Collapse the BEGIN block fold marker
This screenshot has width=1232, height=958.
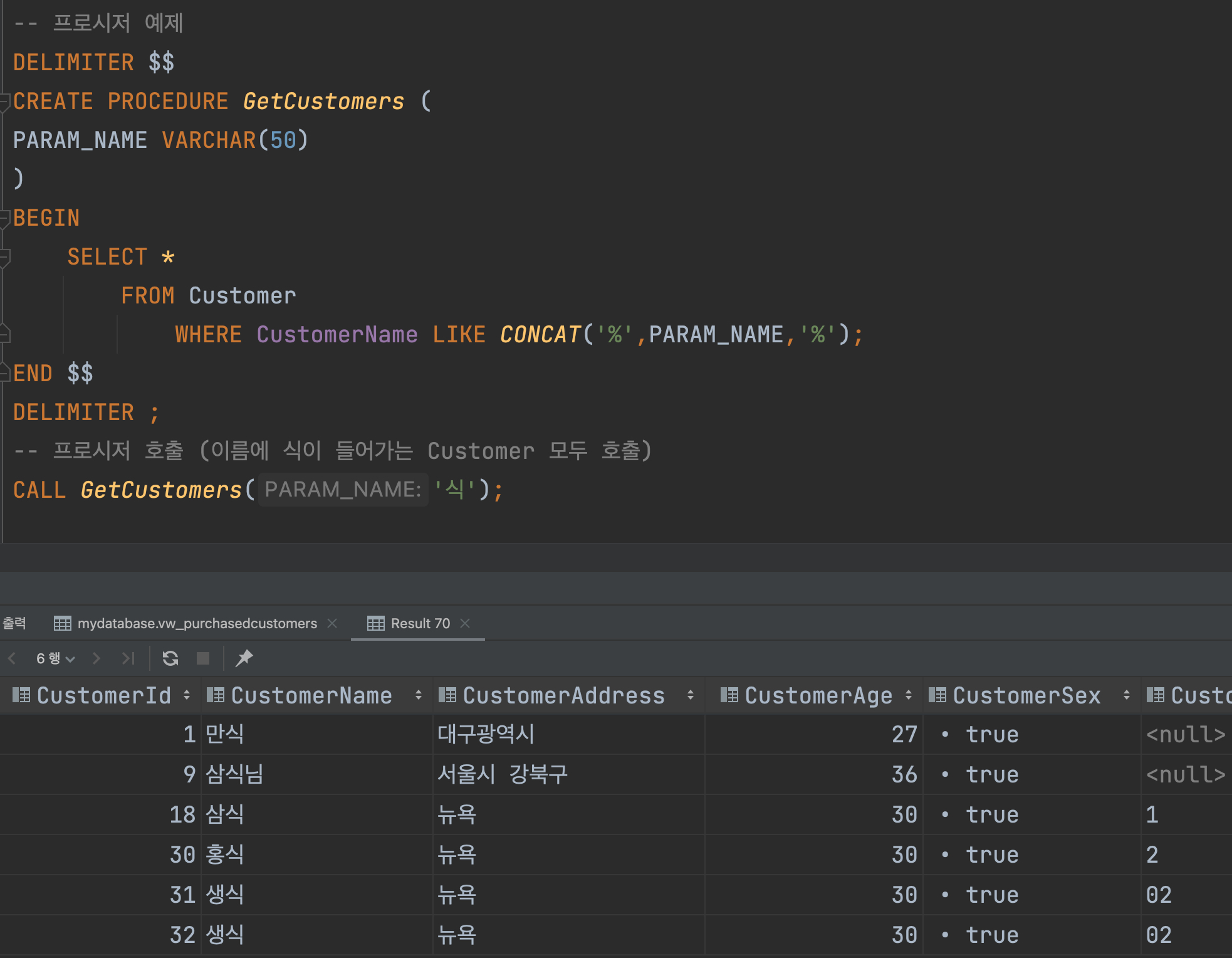click(x=4, y=218)
